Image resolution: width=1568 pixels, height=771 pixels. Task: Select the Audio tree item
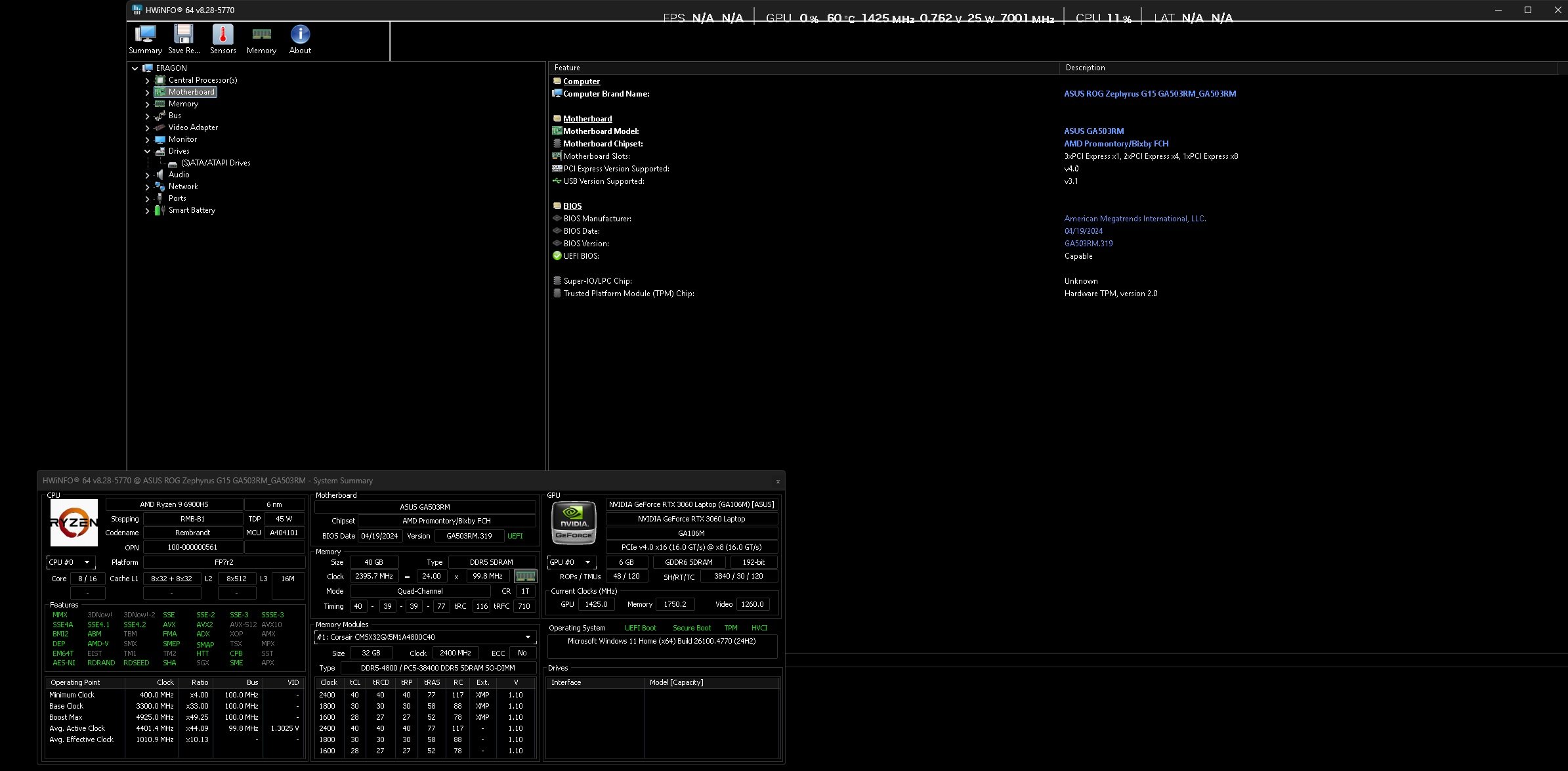(x=179, y=175)
